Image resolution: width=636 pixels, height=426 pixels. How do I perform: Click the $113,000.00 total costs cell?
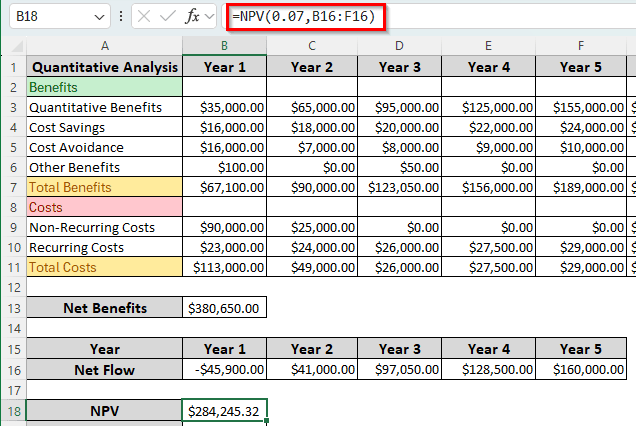[224, 267]
